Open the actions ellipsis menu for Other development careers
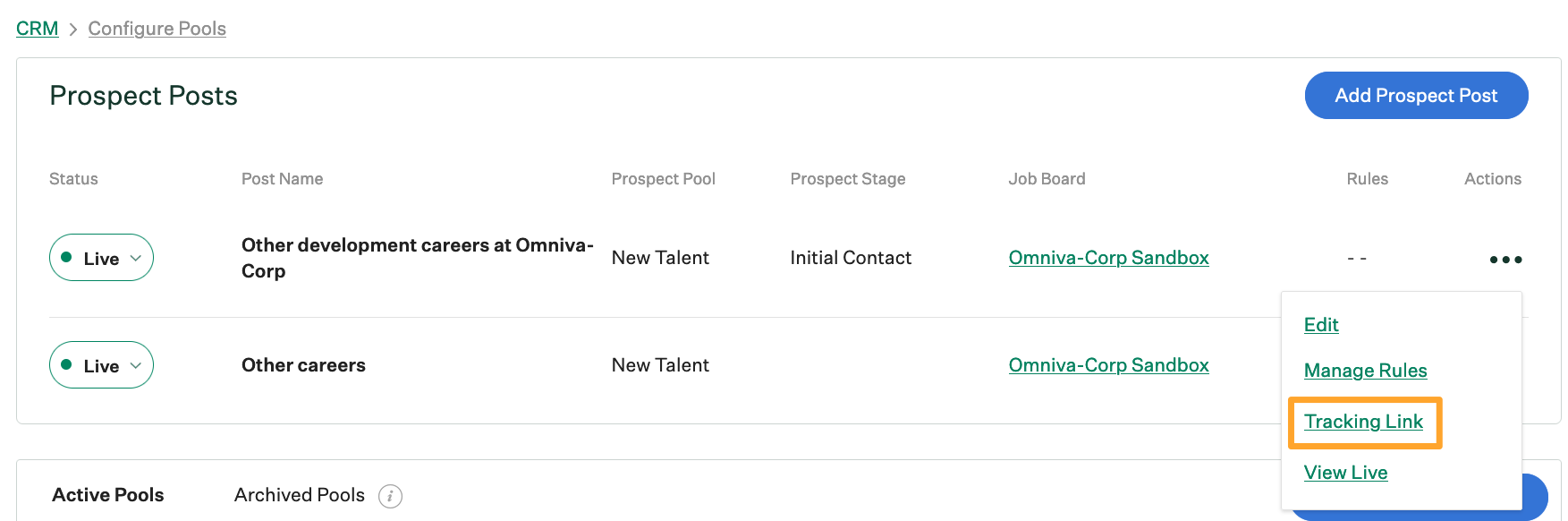The image size is (1568, 521). (x=1506, y=259)
